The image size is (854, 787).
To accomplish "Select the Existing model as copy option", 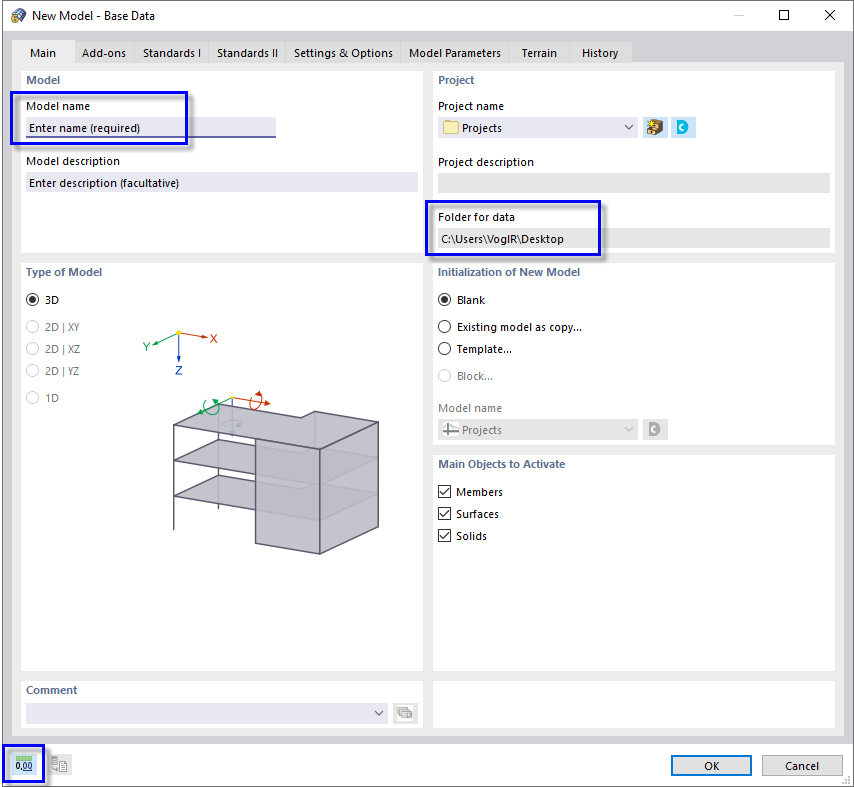I will pos(443,326).
